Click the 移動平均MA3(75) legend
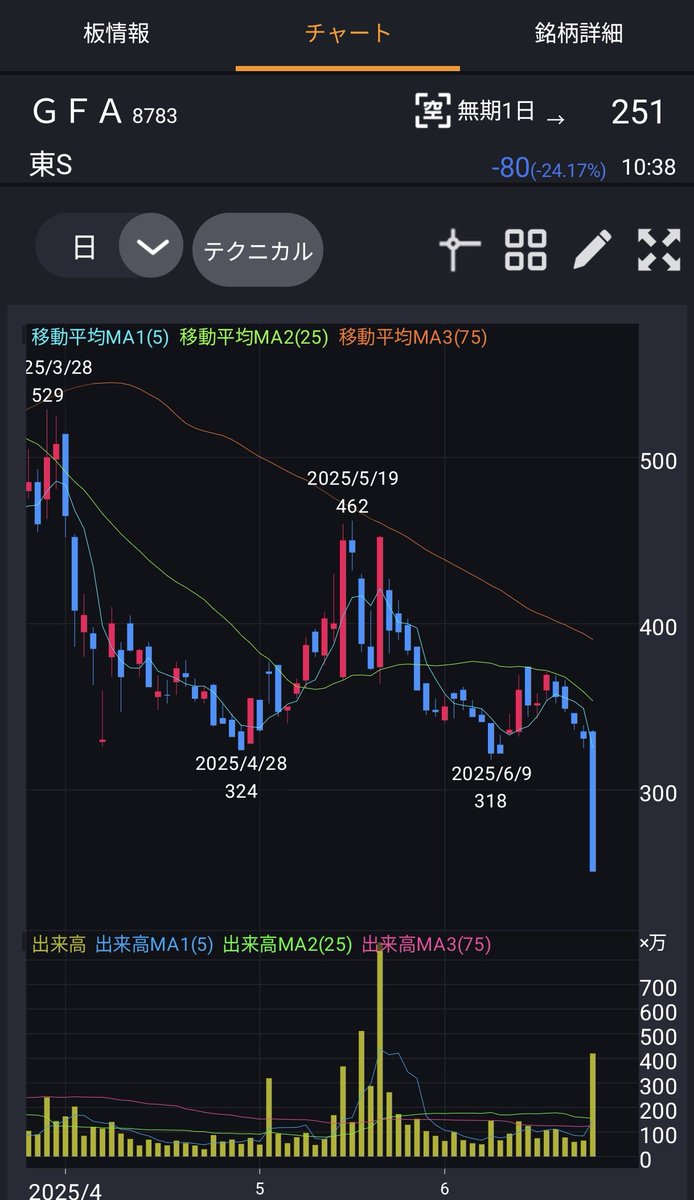This screenshot has width=694, height=1200. [413, 337]
